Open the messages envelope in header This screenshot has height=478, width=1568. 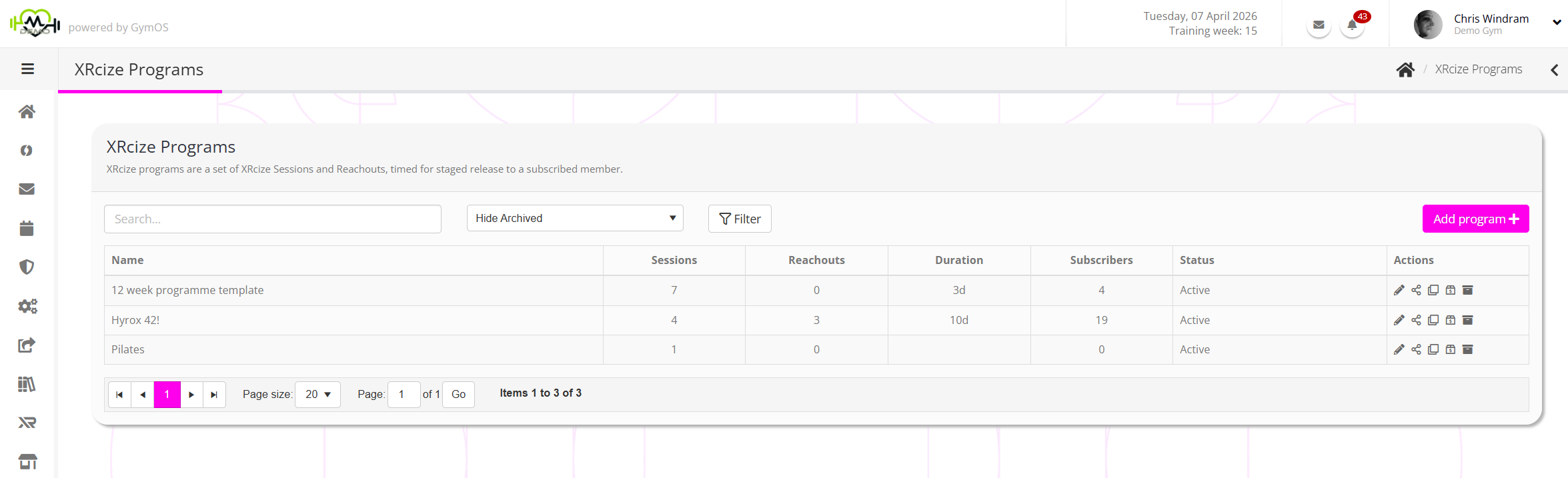point(1319,25)
